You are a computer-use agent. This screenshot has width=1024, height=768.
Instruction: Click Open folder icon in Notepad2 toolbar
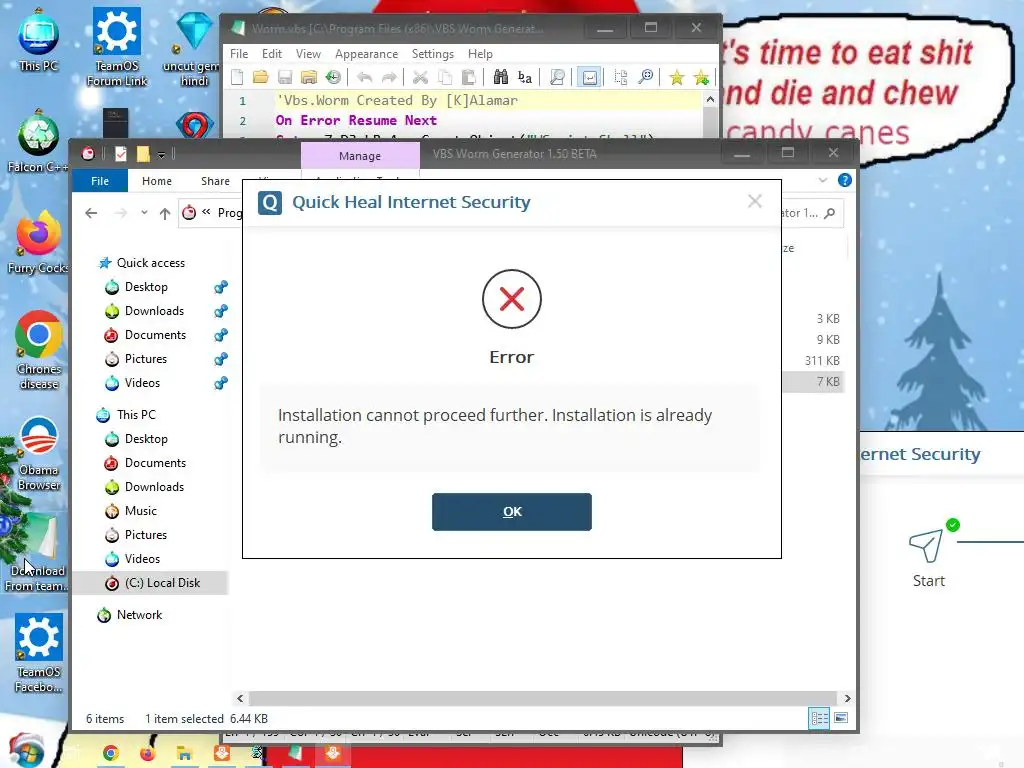(x=261, y=78)
